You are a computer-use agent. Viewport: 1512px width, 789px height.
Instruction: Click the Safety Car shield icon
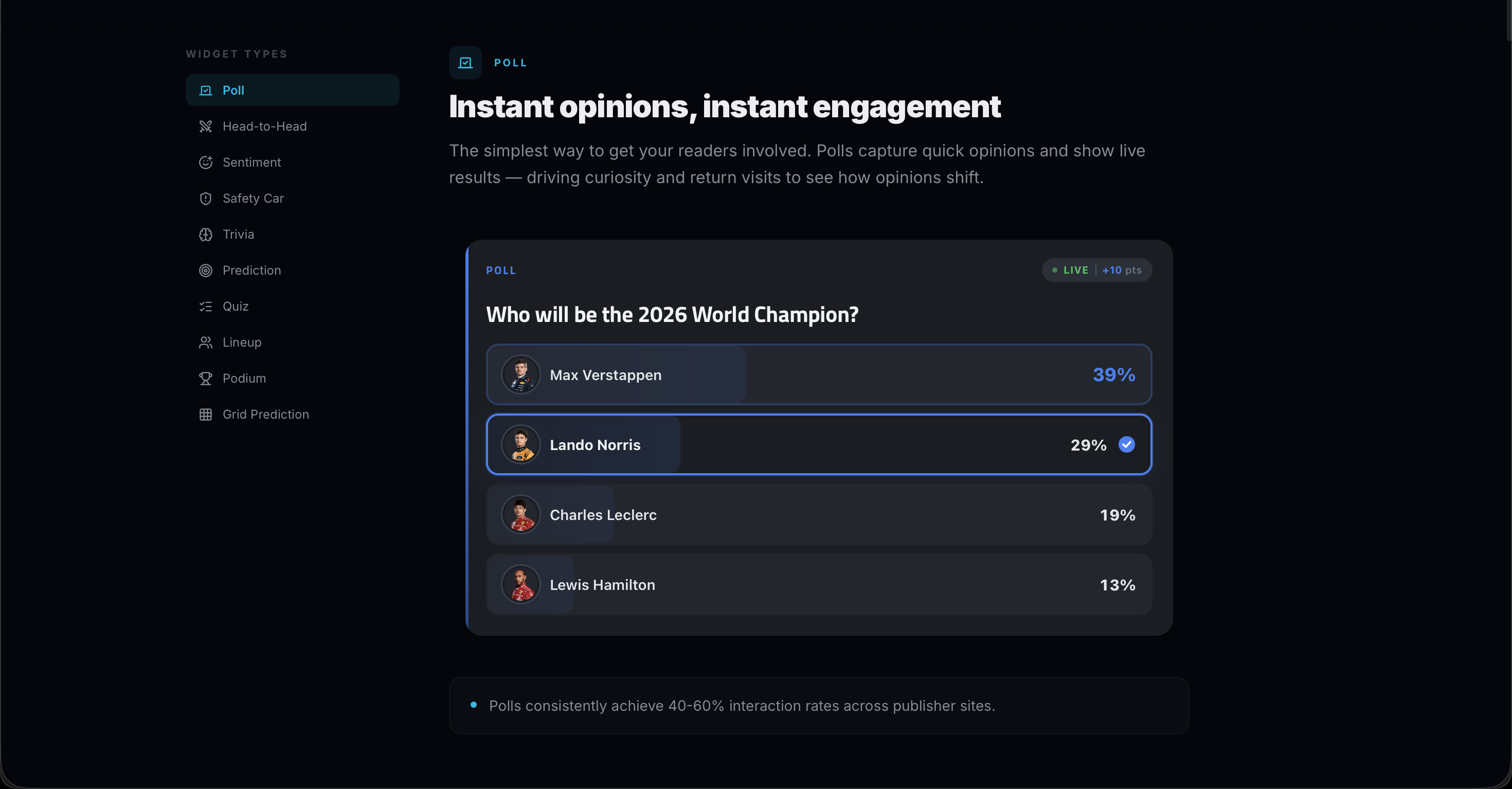[205, 199]
